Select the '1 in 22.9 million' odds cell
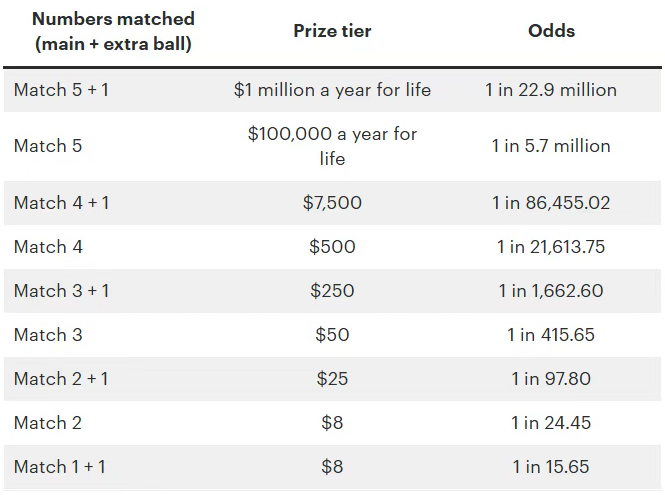The image size is (665, 495). [x=551, y=90]
